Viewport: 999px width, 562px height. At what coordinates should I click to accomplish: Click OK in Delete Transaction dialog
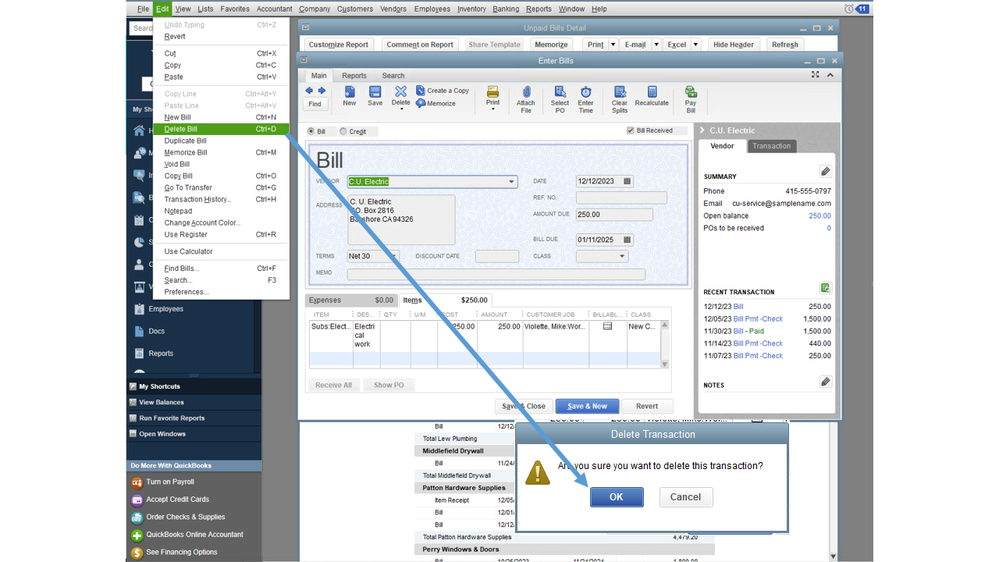coord(616,497)
